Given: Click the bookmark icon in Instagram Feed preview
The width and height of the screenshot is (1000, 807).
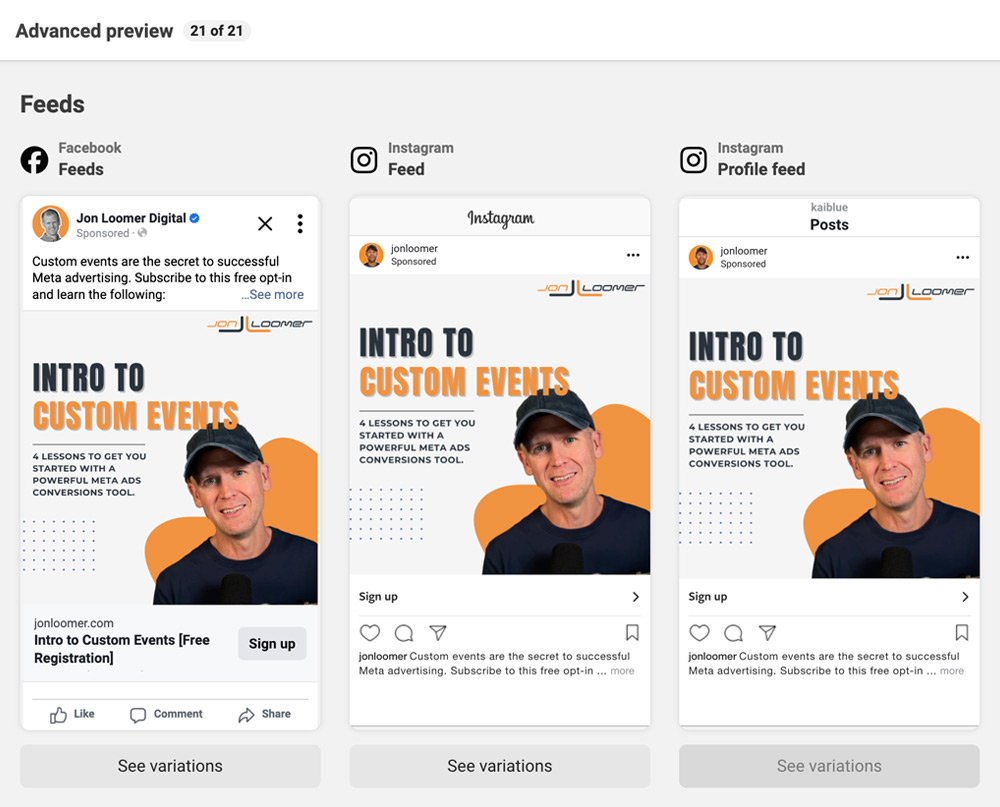Looking at the screenshot, I should coord(632,632).
